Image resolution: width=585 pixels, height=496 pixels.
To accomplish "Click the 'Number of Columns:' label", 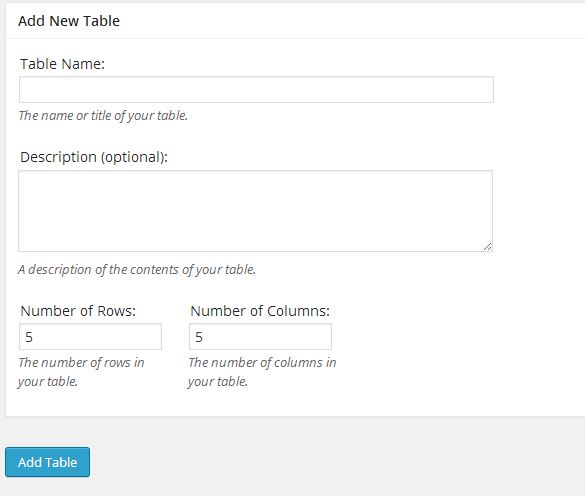I will 260,311.
